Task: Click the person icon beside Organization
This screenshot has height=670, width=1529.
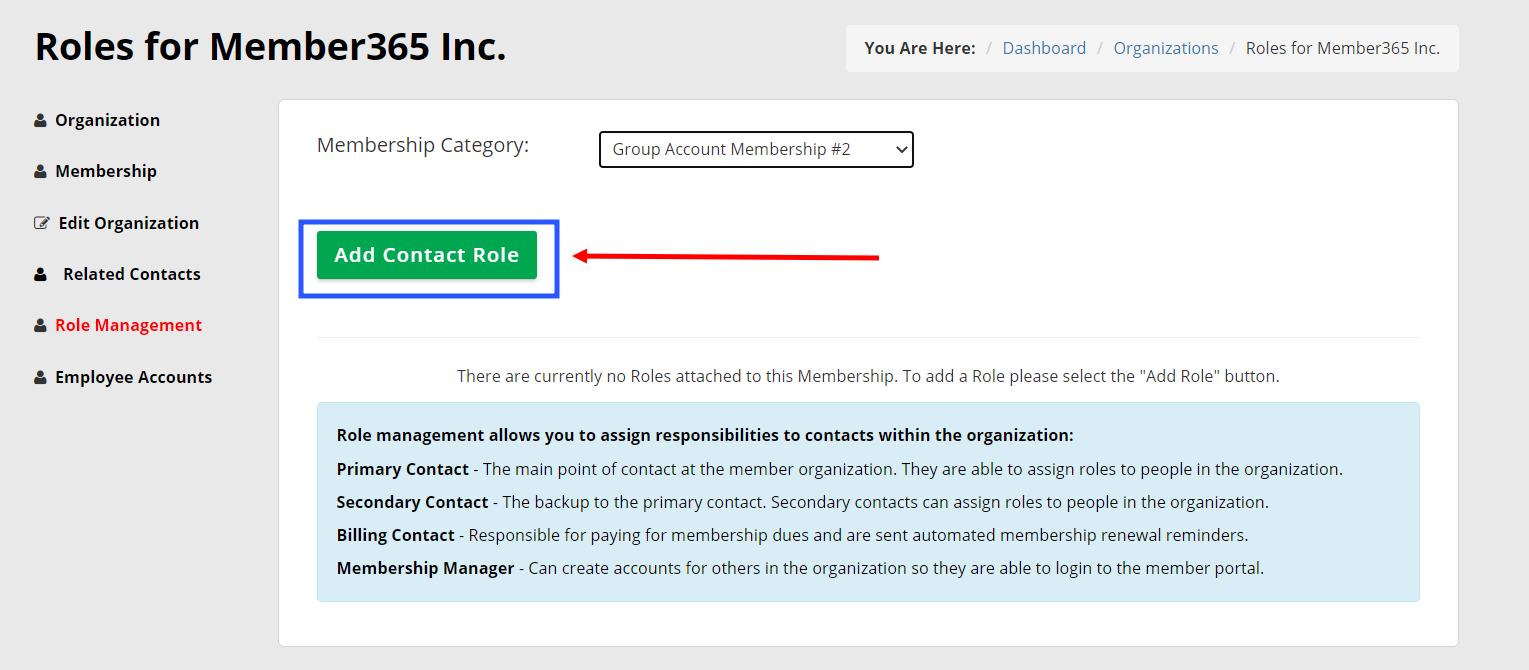Action: pos(40,121)
